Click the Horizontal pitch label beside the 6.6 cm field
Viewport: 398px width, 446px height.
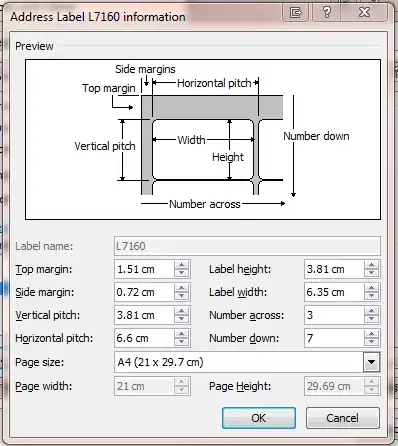(x=54, y=338)
